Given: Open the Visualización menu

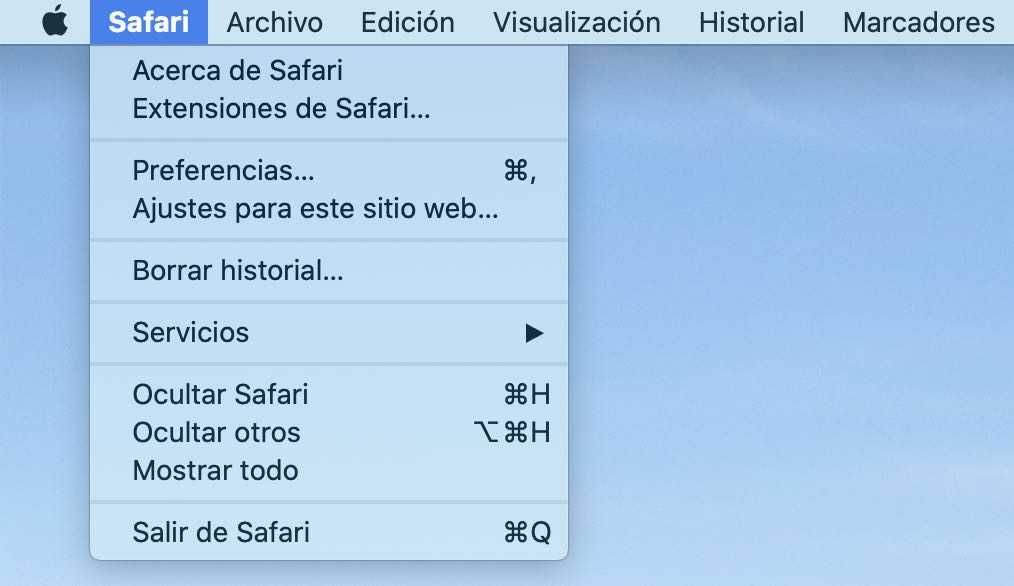Looking at the screenshot, I should (575, 21).
